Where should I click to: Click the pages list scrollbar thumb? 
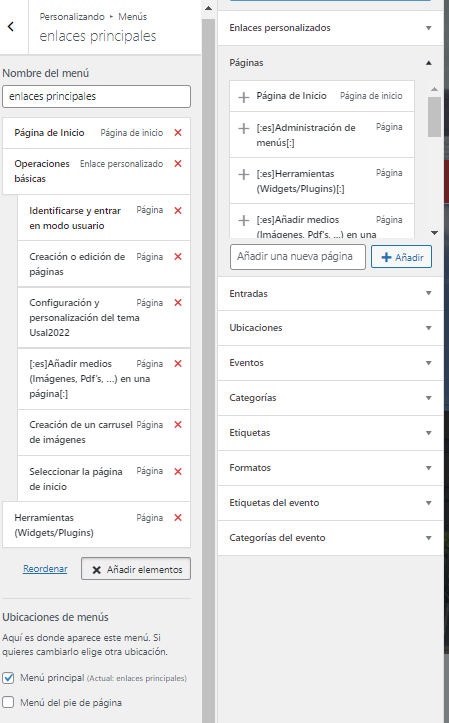coord(434,117)
